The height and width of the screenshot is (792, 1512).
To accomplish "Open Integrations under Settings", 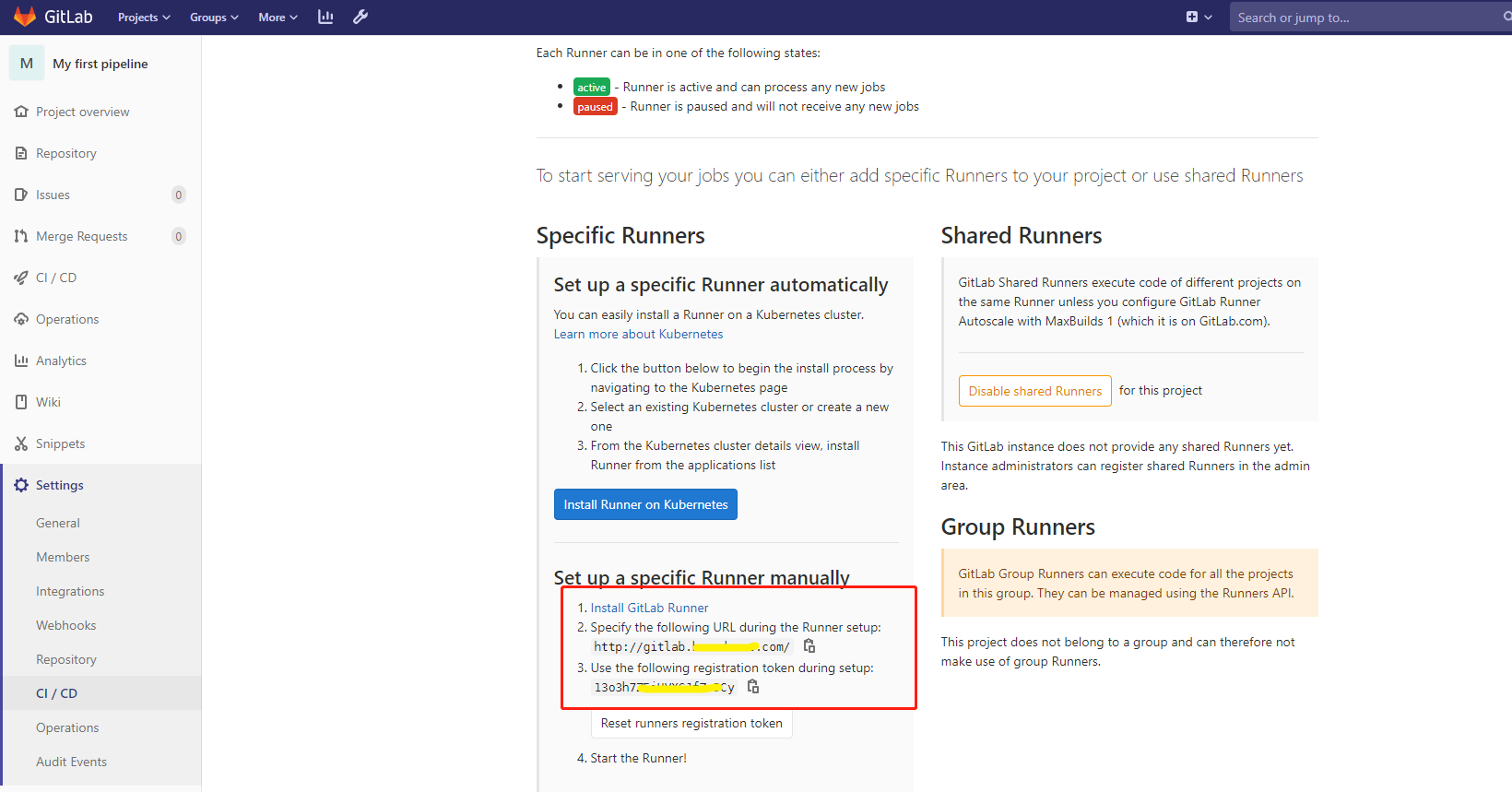I will 70,591.
